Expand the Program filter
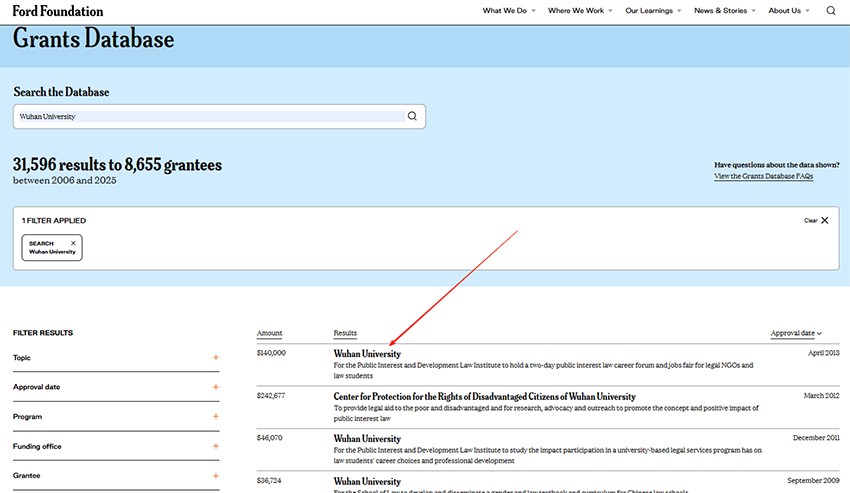This screenshot has width=850, height=493. pos(116,417)
